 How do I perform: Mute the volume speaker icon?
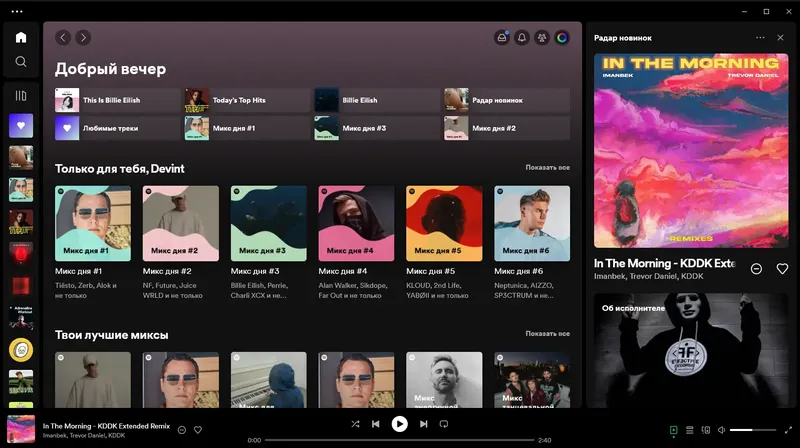(x=721, y=430)
